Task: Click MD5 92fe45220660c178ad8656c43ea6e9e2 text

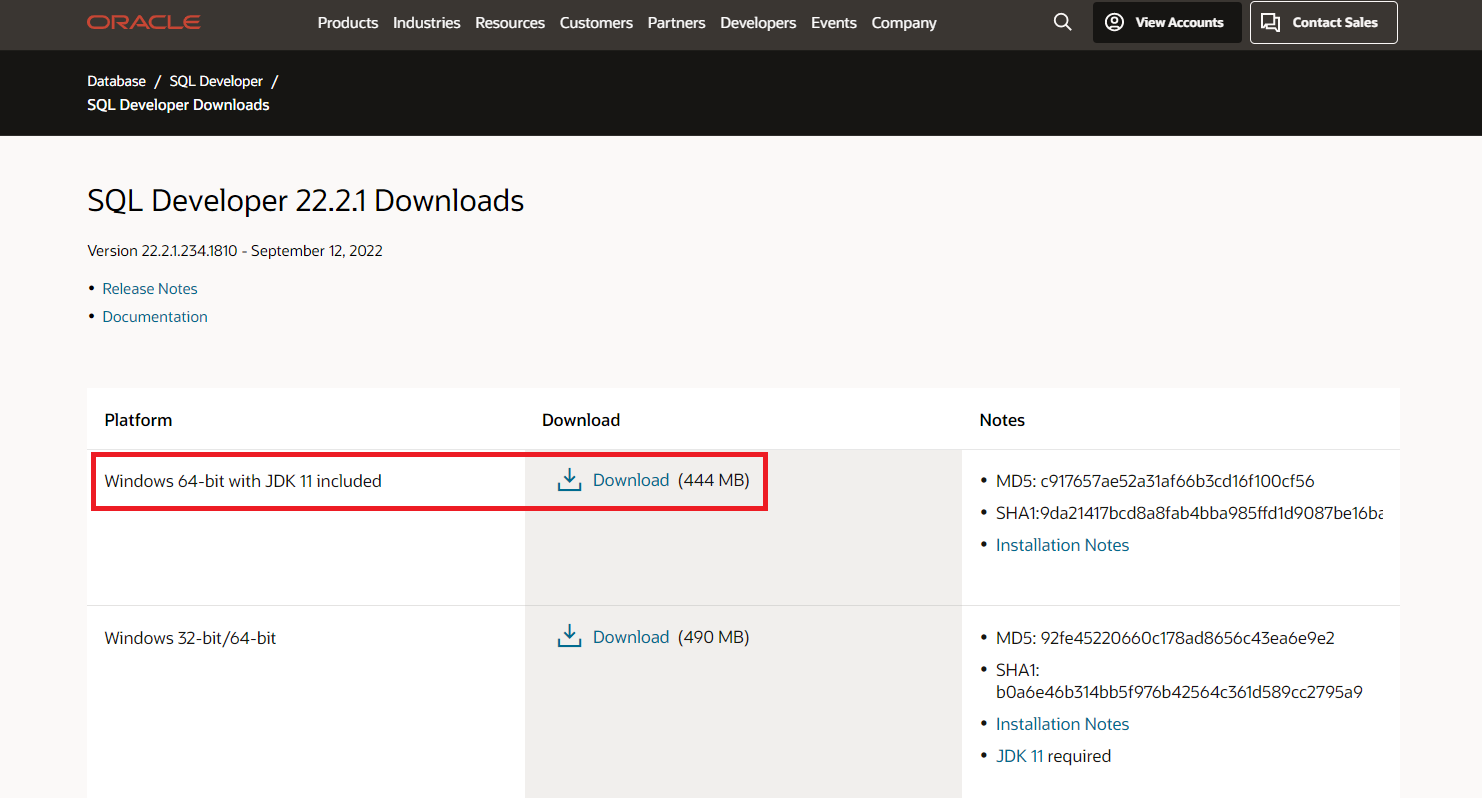Action: tap(1165, 638)
